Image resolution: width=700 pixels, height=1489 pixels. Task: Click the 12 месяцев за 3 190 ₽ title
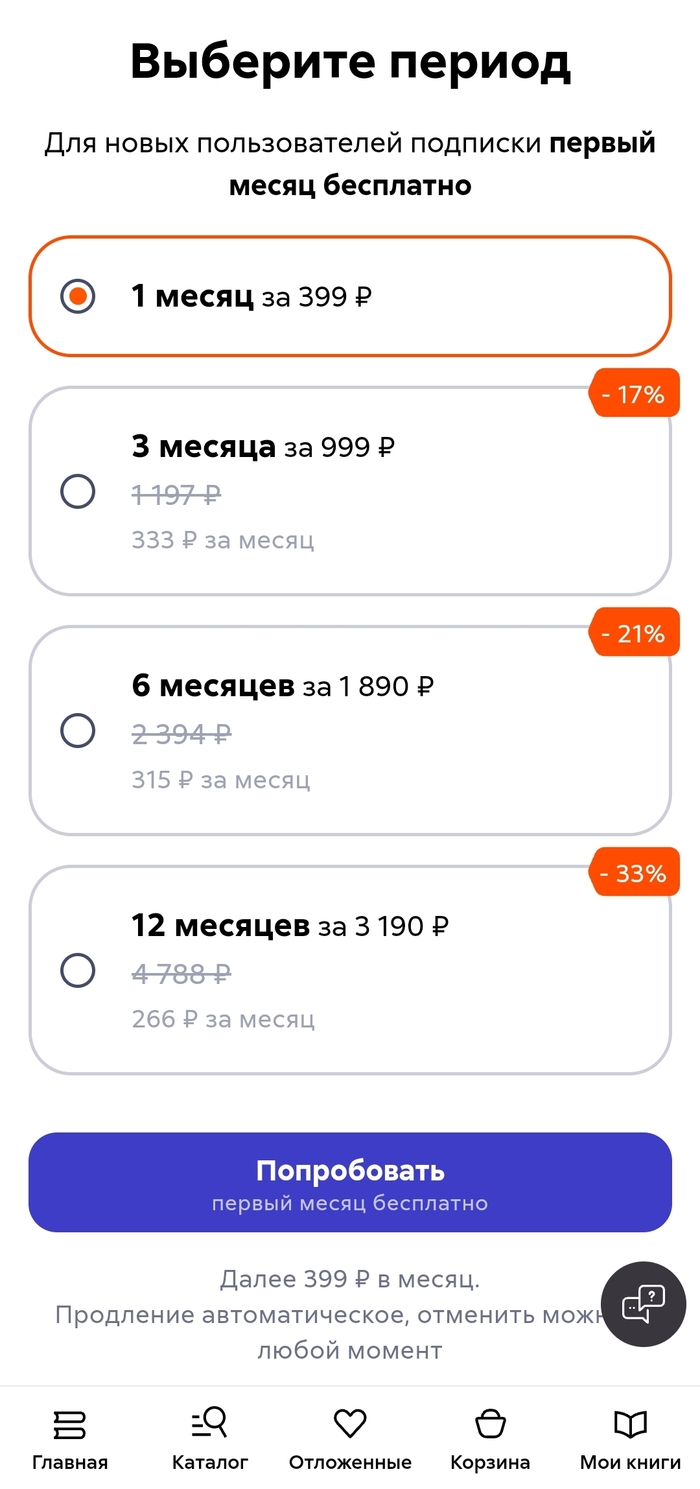tap(290, 926)
